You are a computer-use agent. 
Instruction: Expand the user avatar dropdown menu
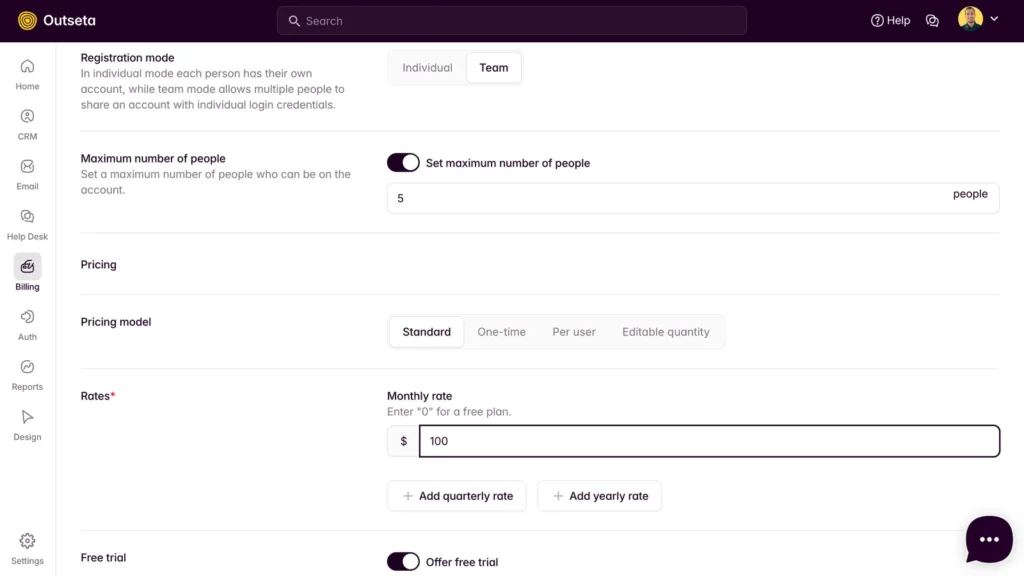coord(978,20)
